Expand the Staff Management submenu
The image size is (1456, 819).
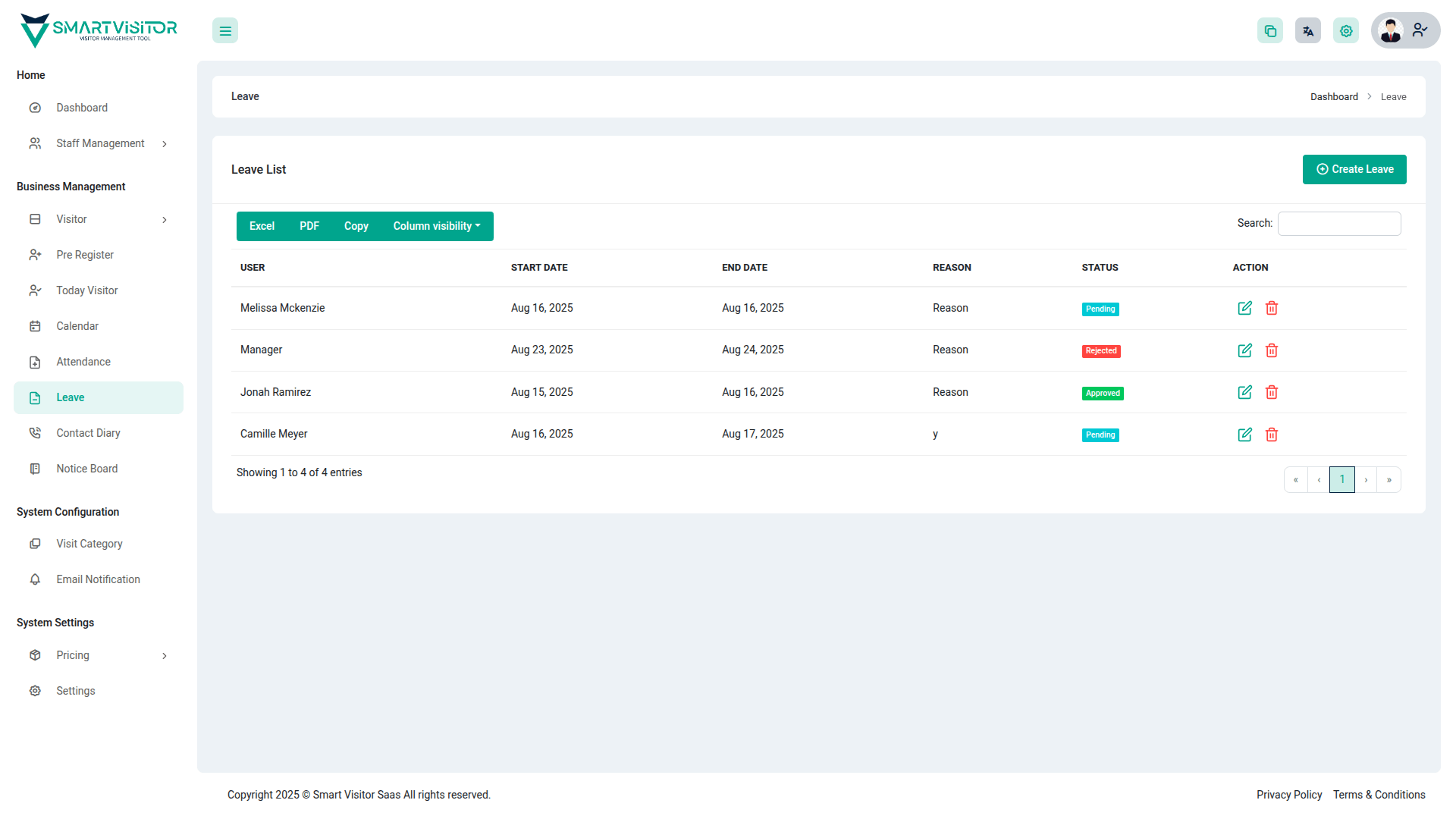(165, 144)
